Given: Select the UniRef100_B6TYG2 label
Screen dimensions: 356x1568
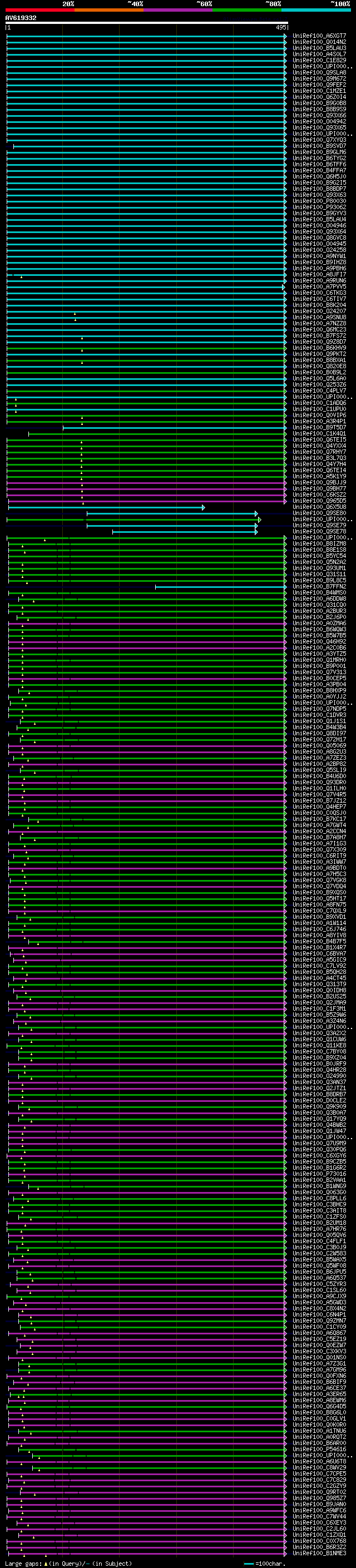Looking at the screenshot, I should (x=319, y=159).
